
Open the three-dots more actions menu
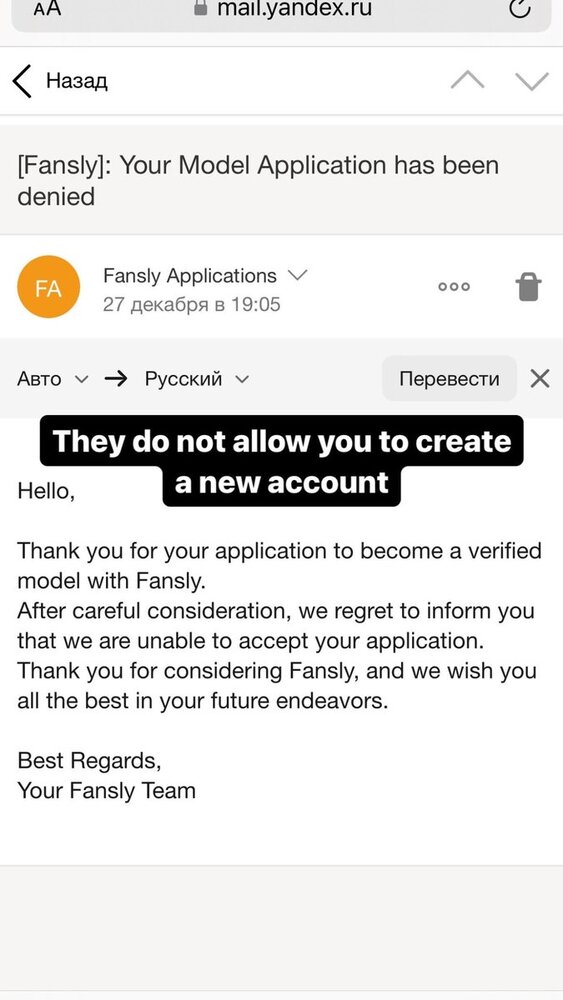pos(454,287)
